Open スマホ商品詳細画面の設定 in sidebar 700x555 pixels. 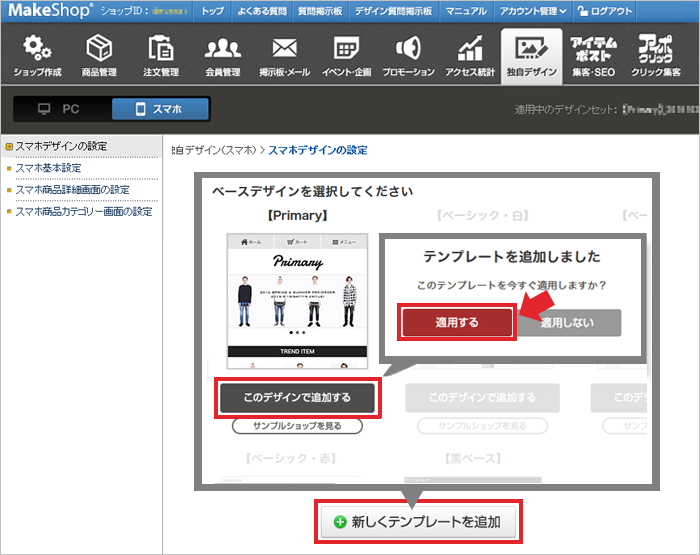[72, 190]
